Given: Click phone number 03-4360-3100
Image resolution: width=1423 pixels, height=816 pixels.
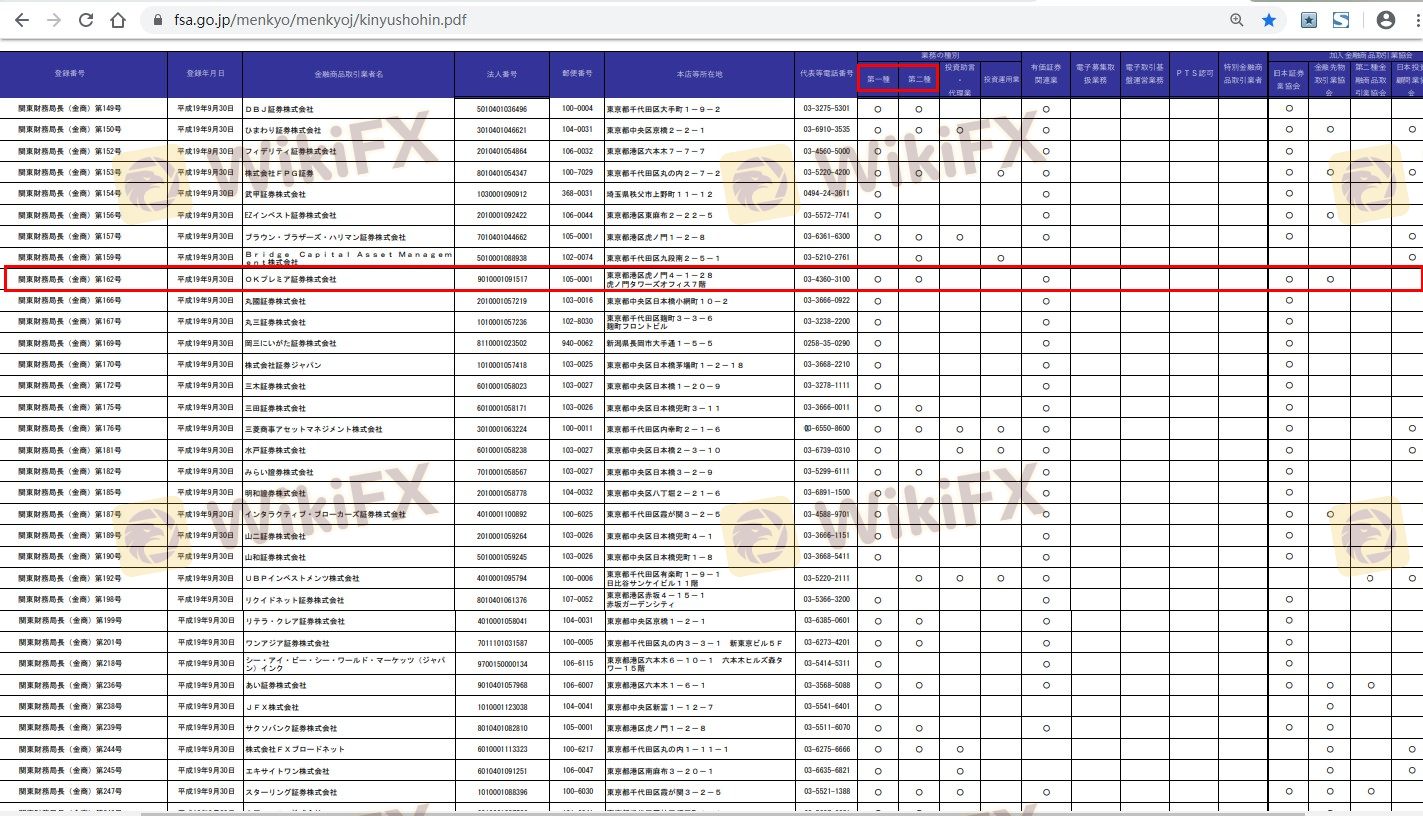Looking at the screenshot, I should pos(826,280).
